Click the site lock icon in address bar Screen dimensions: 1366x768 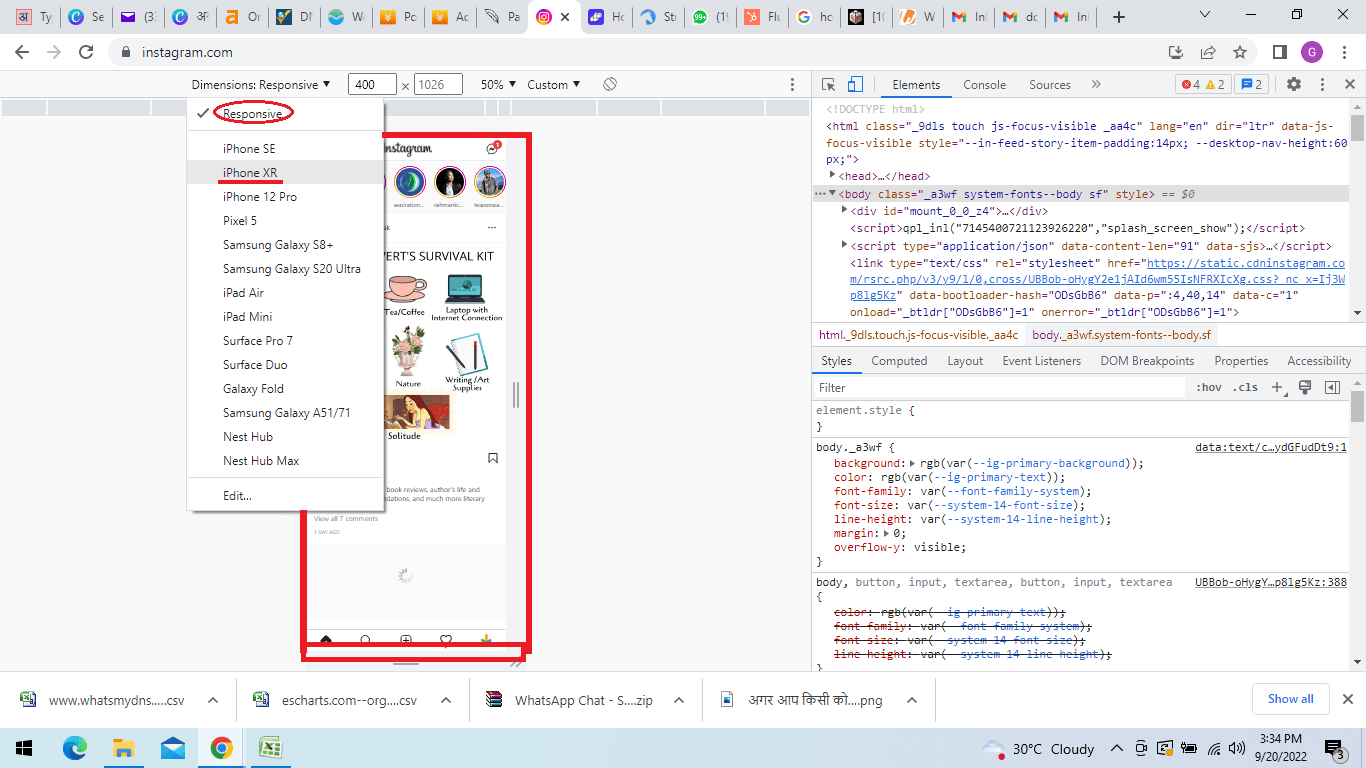[x=126, y=52]
